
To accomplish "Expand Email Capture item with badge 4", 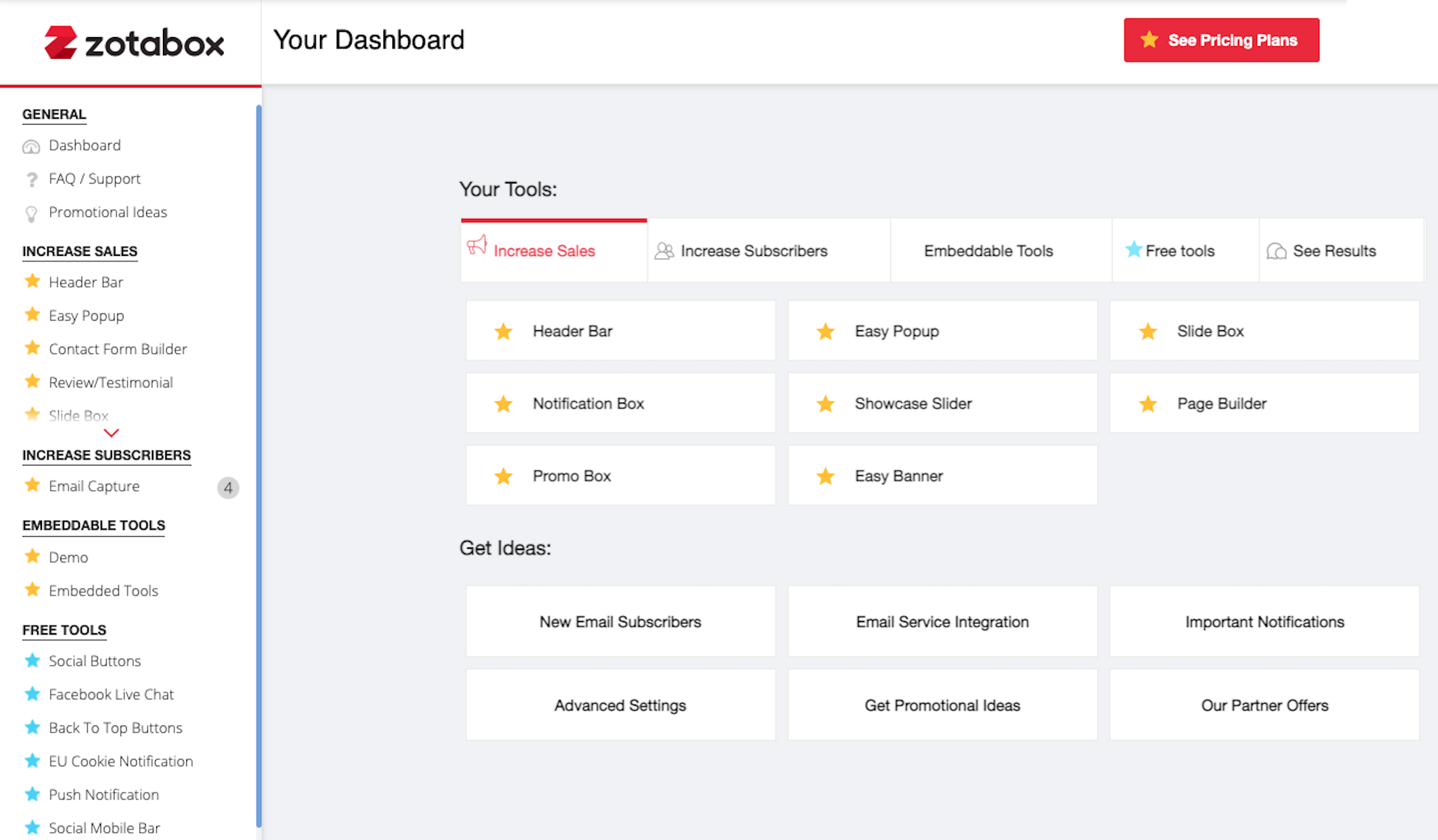I will (94, 486).
